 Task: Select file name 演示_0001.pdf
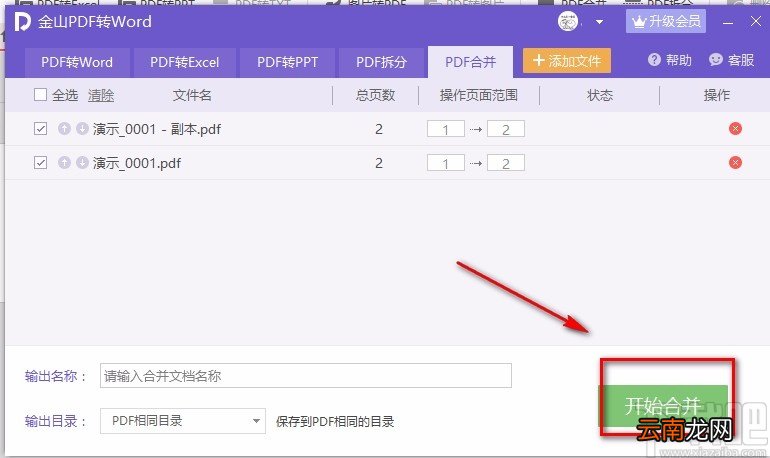coord(137,163)
